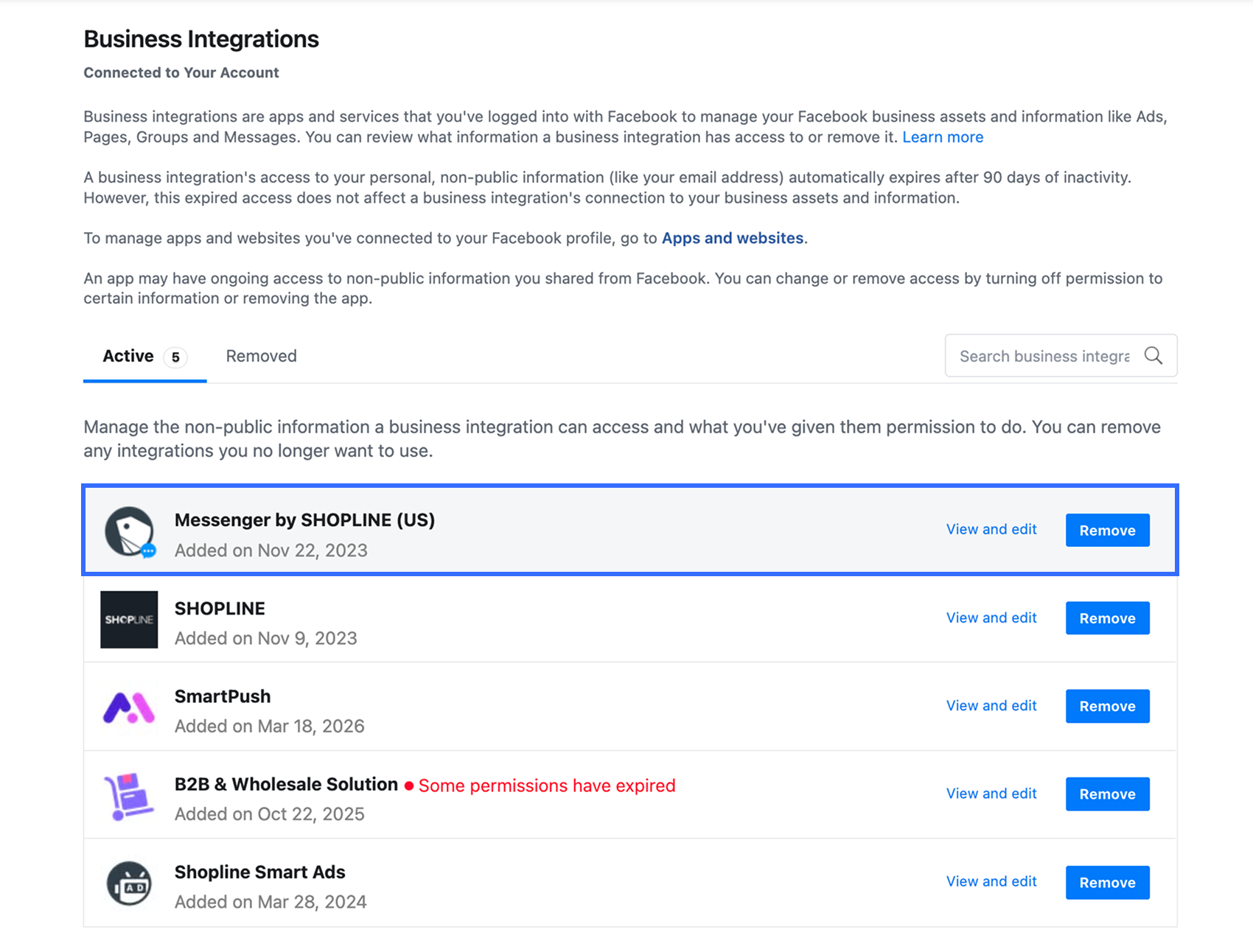View and edit B2B & Wholesale Solution
The width and height of the screenshot is (1253, 952).
point(991,793)
